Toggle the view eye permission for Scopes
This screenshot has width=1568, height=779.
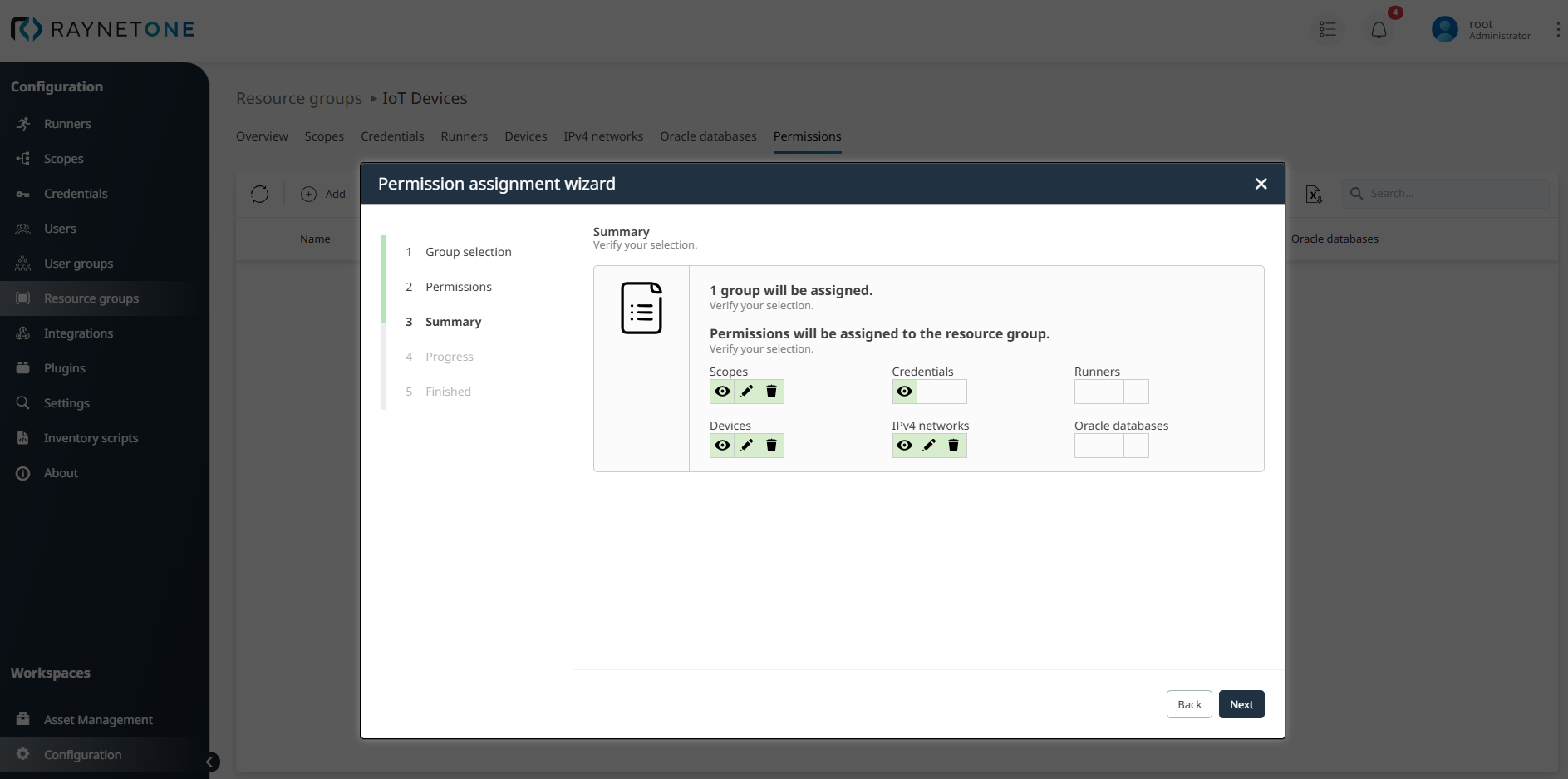click(x=722, y=391)
